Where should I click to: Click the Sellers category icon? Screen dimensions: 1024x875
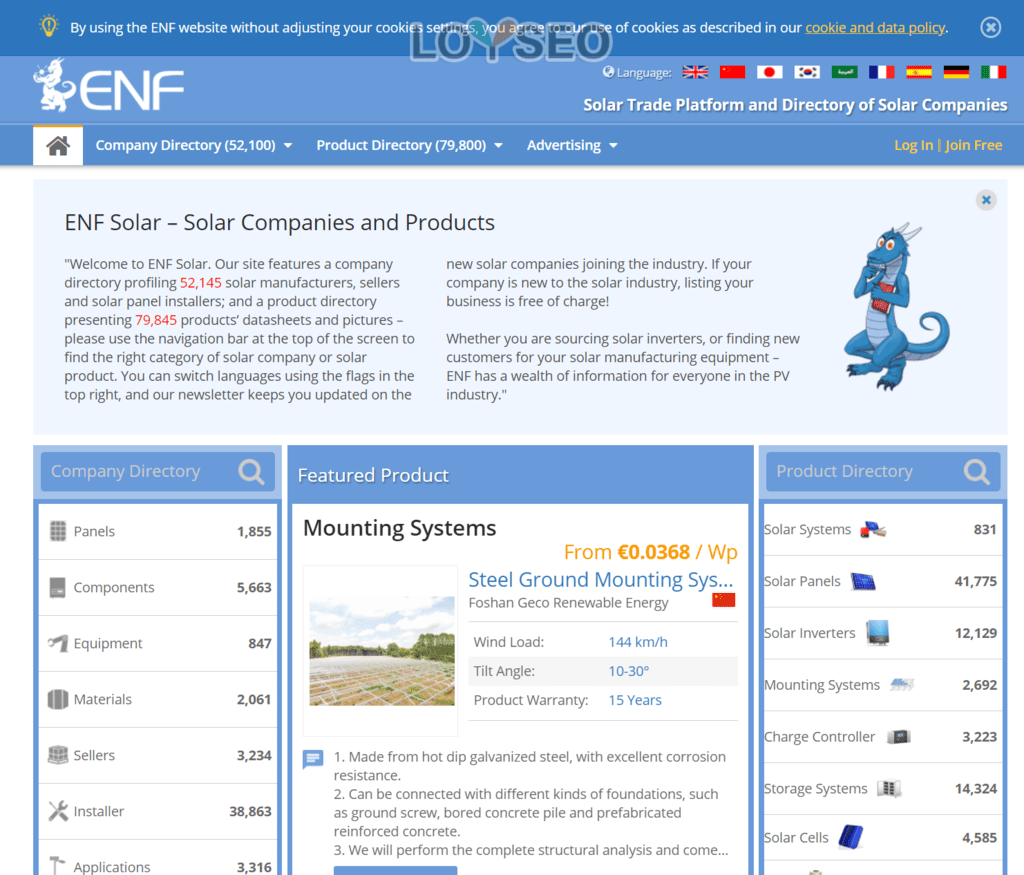click(57, 755)
